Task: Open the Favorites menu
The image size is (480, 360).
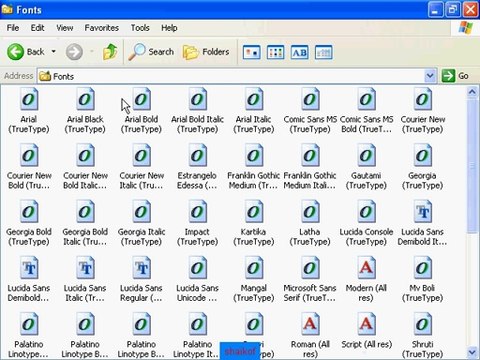Action: 102,28
